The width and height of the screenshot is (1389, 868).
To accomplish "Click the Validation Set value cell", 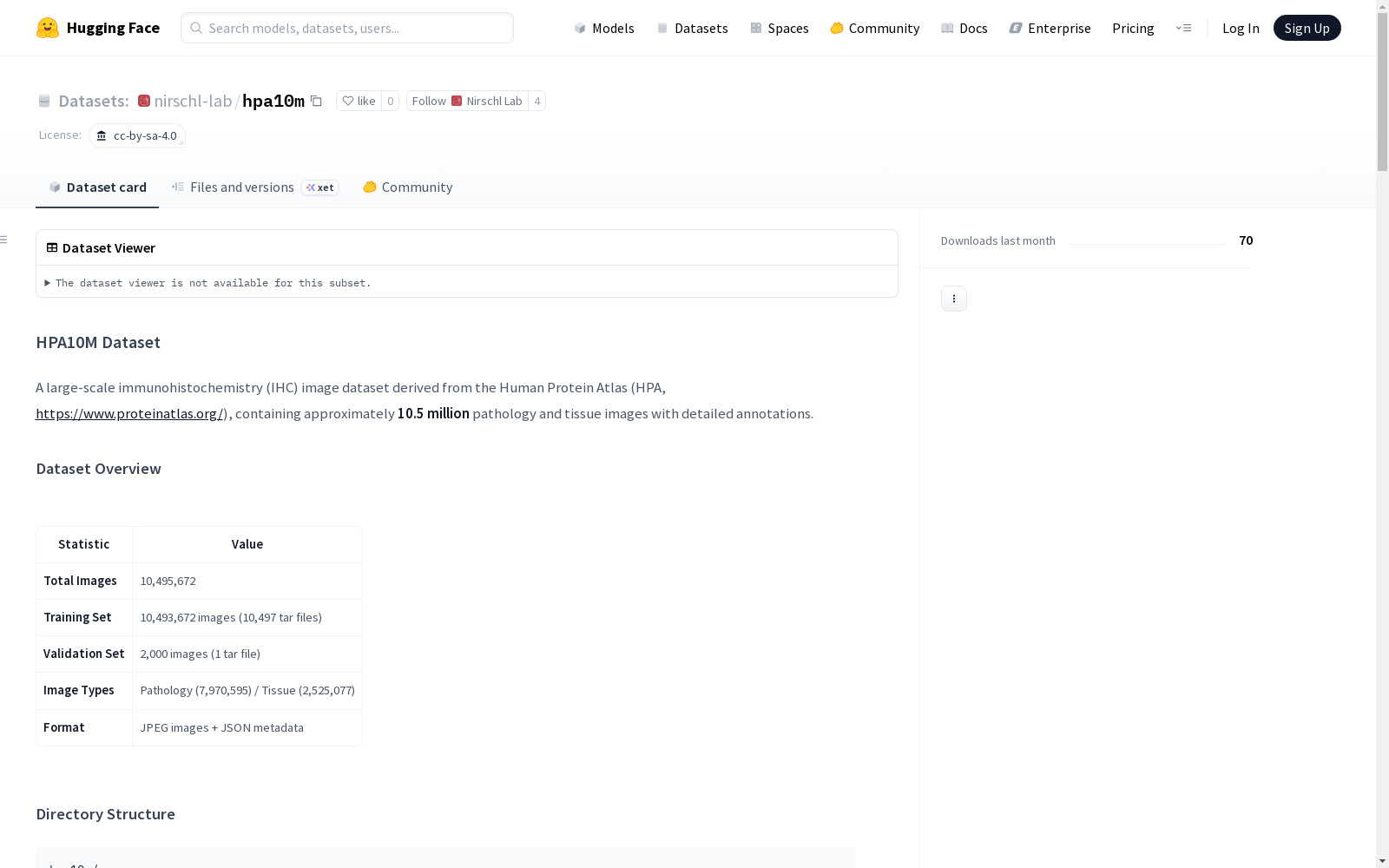I will (x=247, y=654).
